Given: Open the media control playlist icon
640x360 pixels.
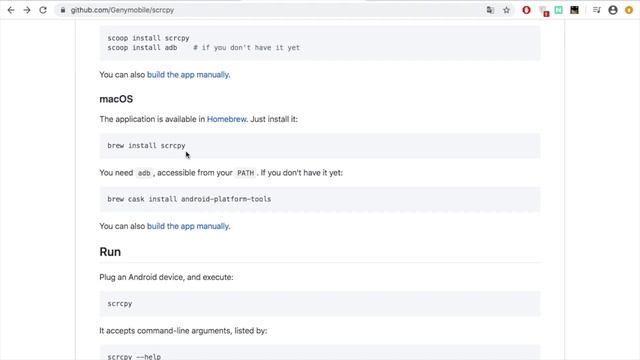Looking at the screenshot, I should 597,10.
